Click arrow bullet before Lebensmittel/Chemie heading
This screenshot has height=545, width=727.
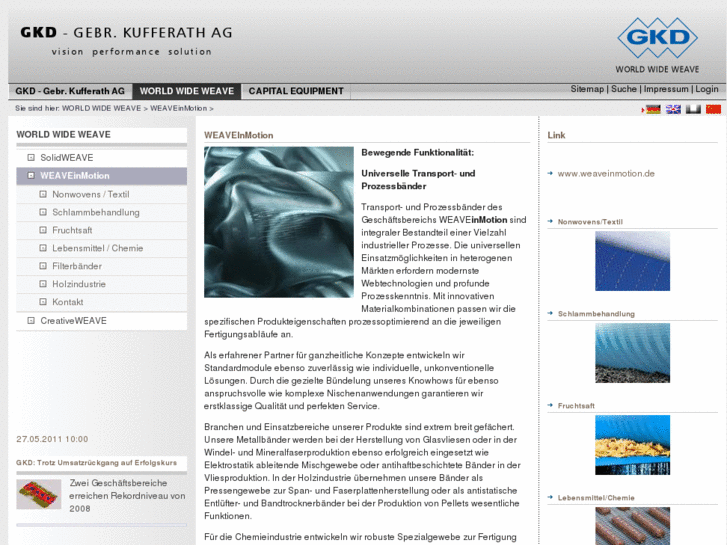pos(550,497)
